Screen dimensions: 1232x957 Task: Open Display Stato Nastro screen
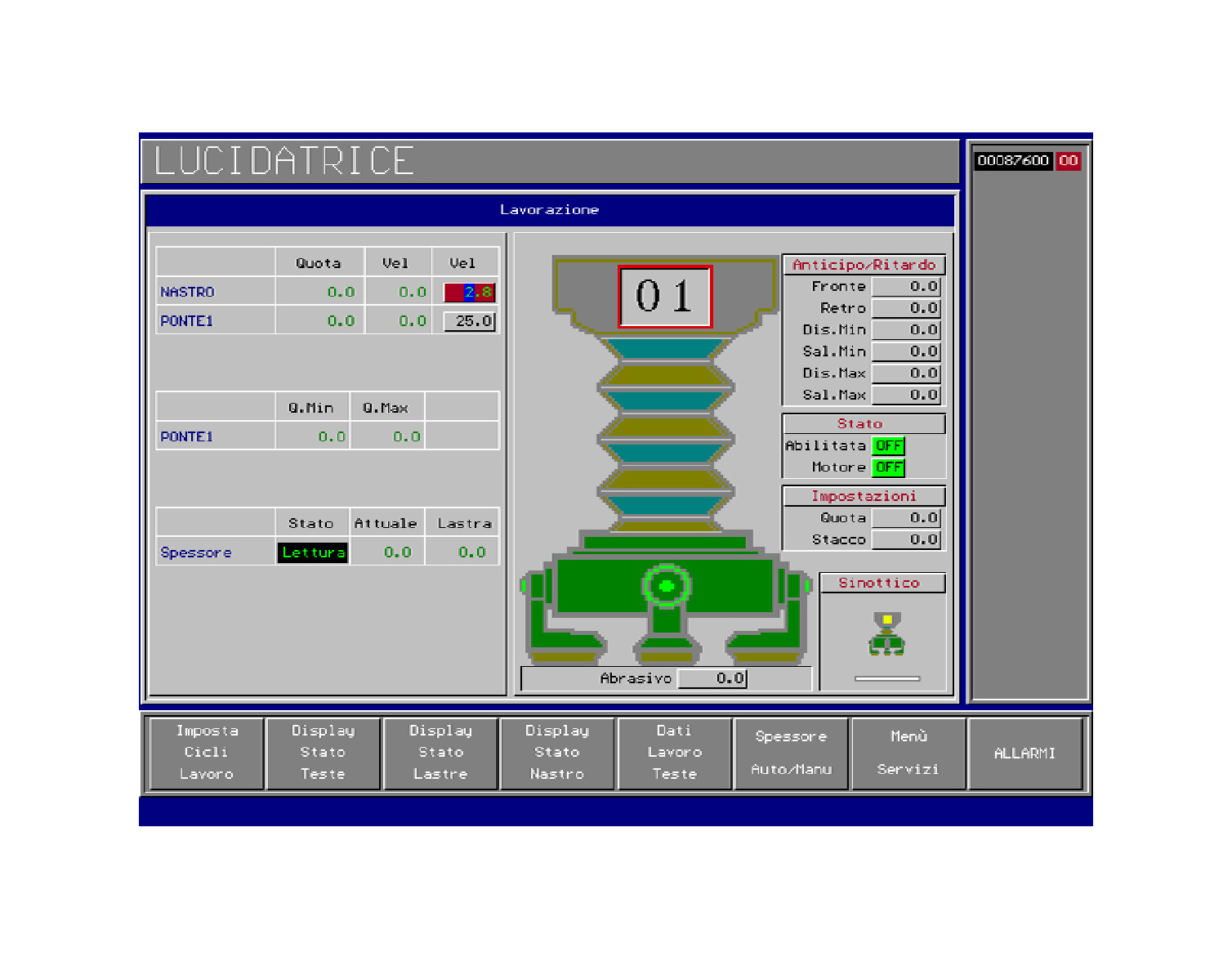coord(557,753)
